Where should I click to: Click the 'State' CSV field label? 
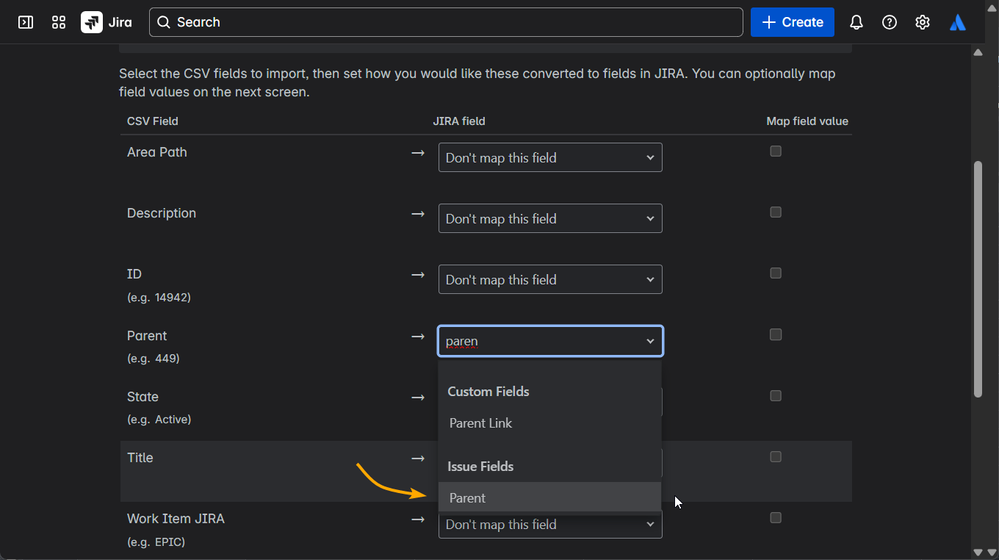tap(143, 397)
